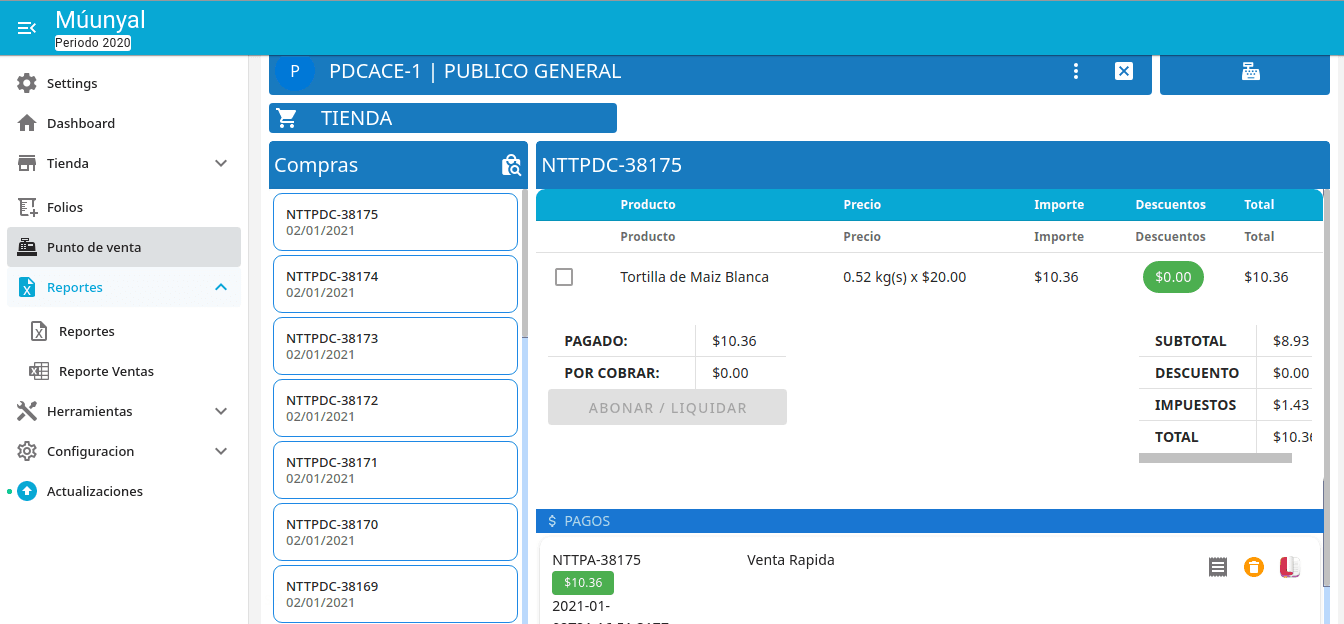Click the totals horizontal scrollbar
This screenshot has height=624, width=1344.
(x=1215, y=458)
